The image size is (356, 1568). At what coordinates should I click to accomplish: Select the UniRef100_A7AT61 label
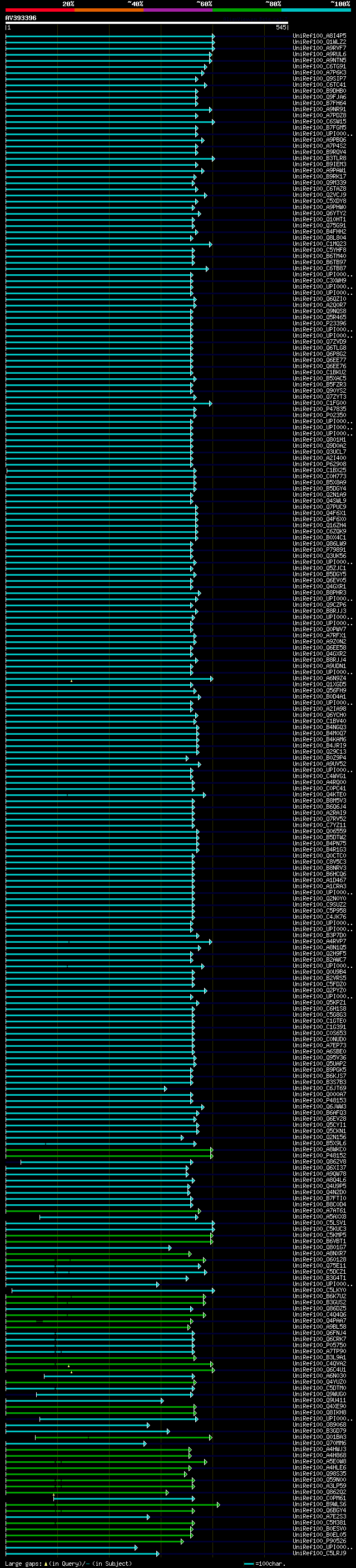click(319, 1211)
